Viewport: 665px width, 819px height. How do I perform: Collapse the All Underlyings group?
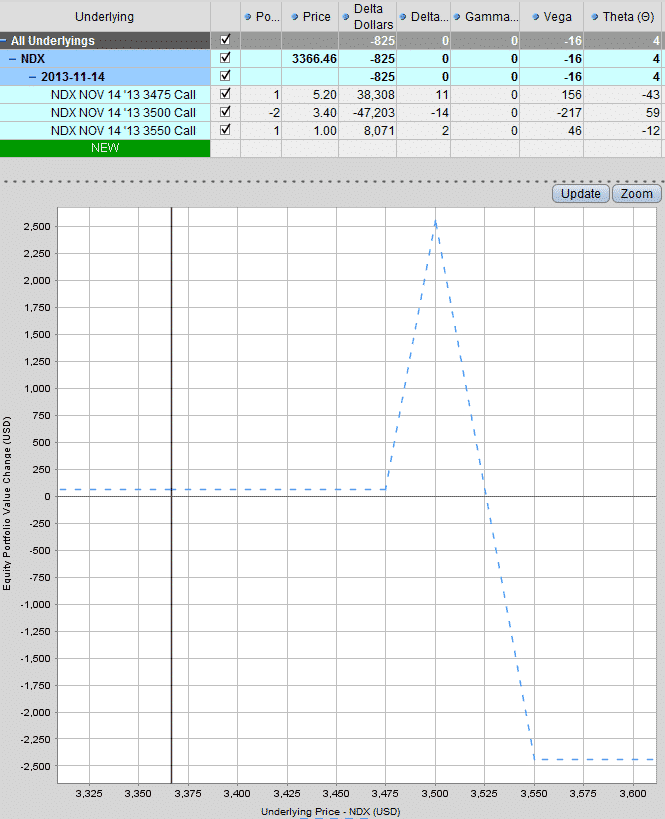(x=4, y=40)
